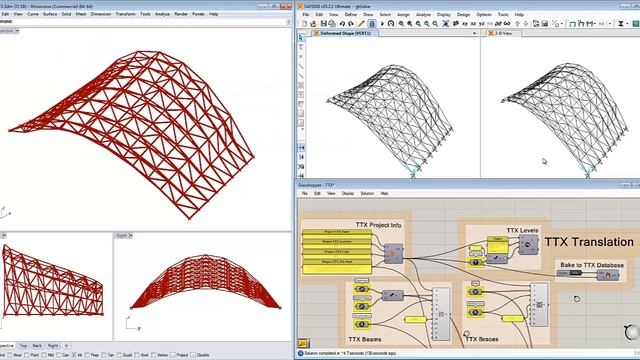Click the move up arrow in SAP2000 toolbar
The height and width of the screenshot is (360, 640).
click(517, 24)
